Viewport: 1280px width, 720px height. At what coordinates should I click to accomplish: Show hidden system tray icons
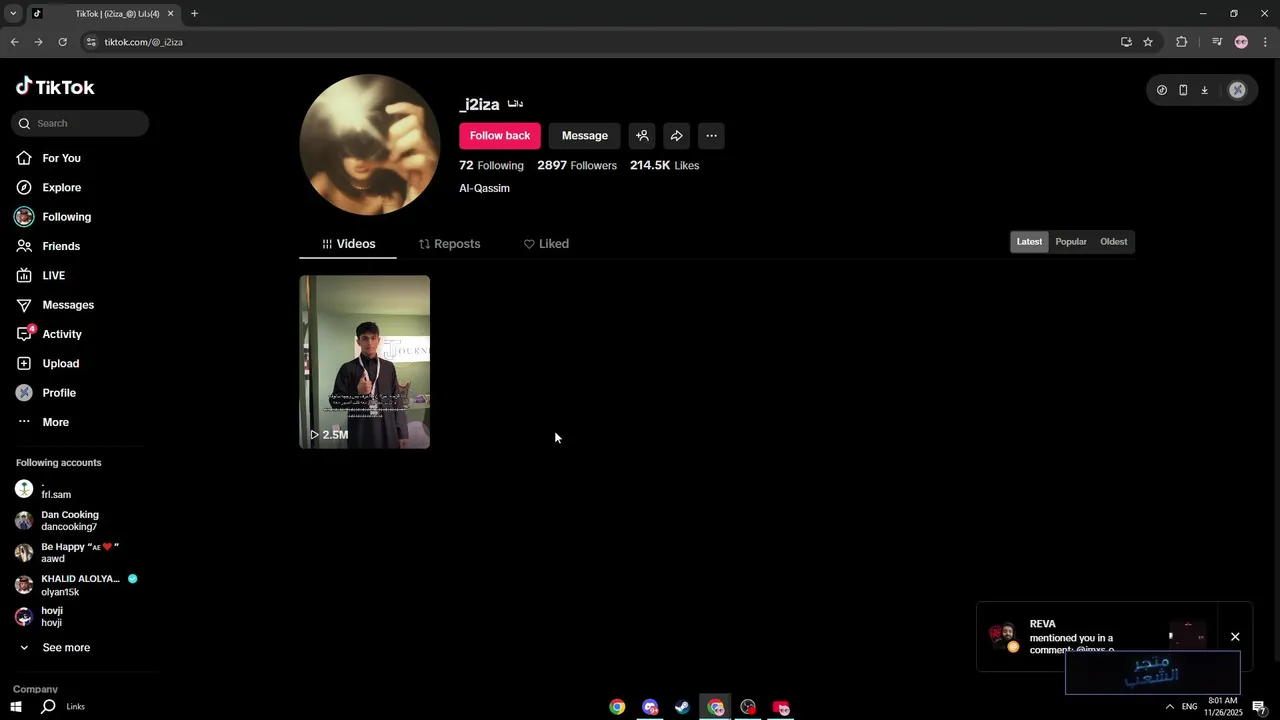coord(1169,707)
